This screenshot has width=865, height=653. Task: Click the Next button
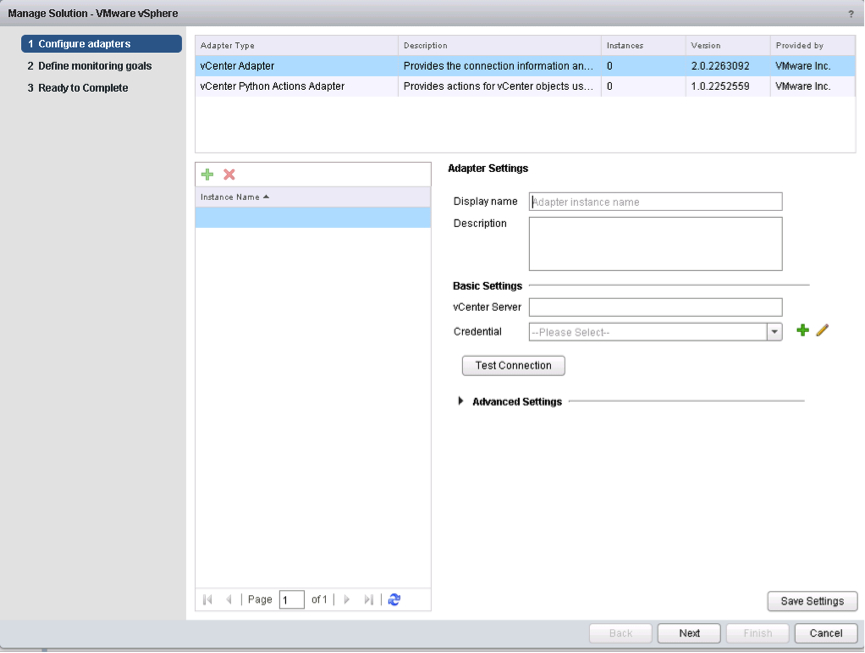click(689, 633)
